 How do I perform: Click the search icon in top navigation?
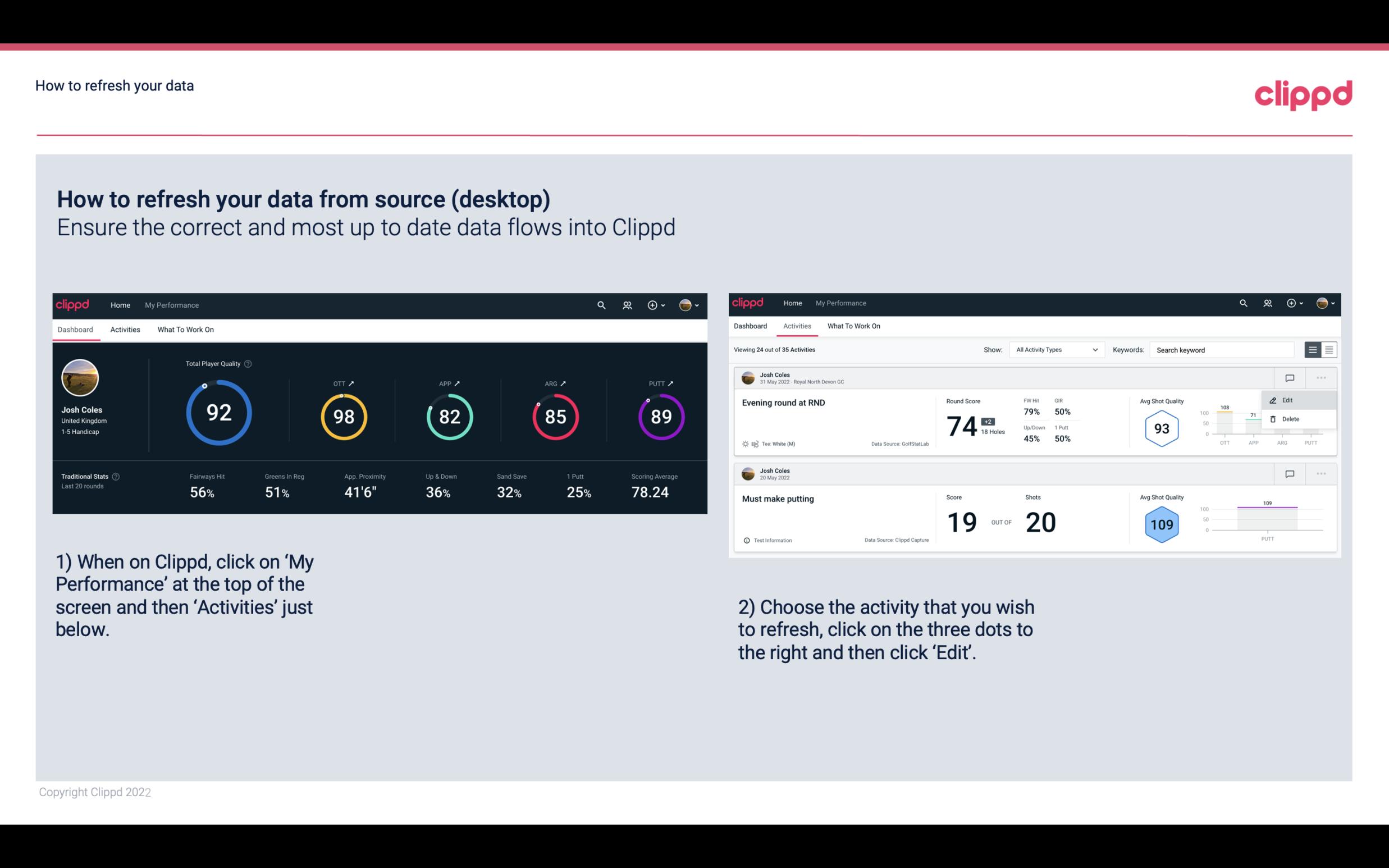tap(601, 305)
